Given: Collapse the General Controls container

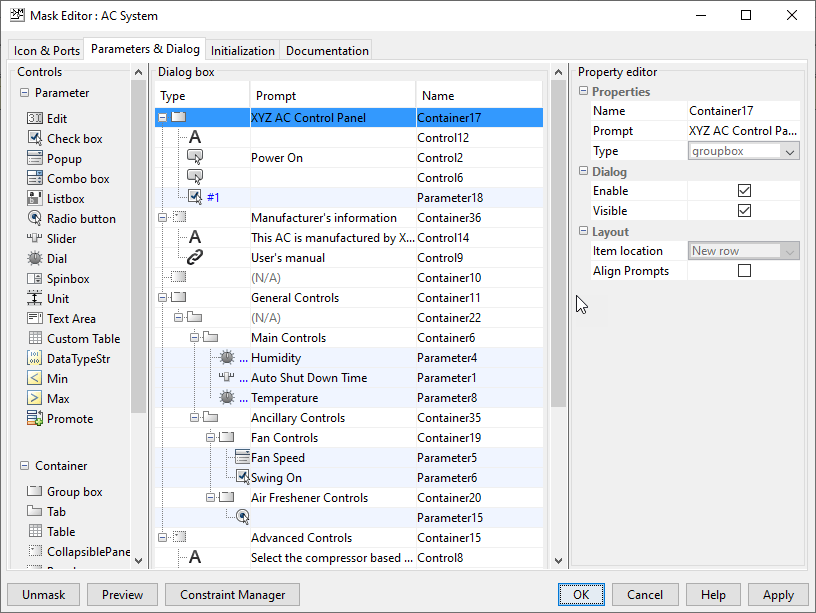Looking at the screenshot, I should [x=163, y=298].
